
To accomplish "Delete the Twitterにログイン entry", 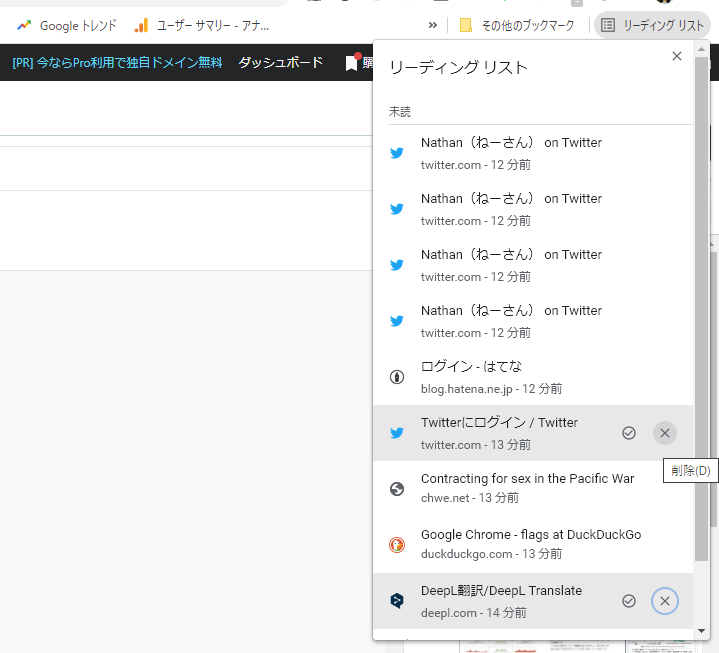I will 664,433.
